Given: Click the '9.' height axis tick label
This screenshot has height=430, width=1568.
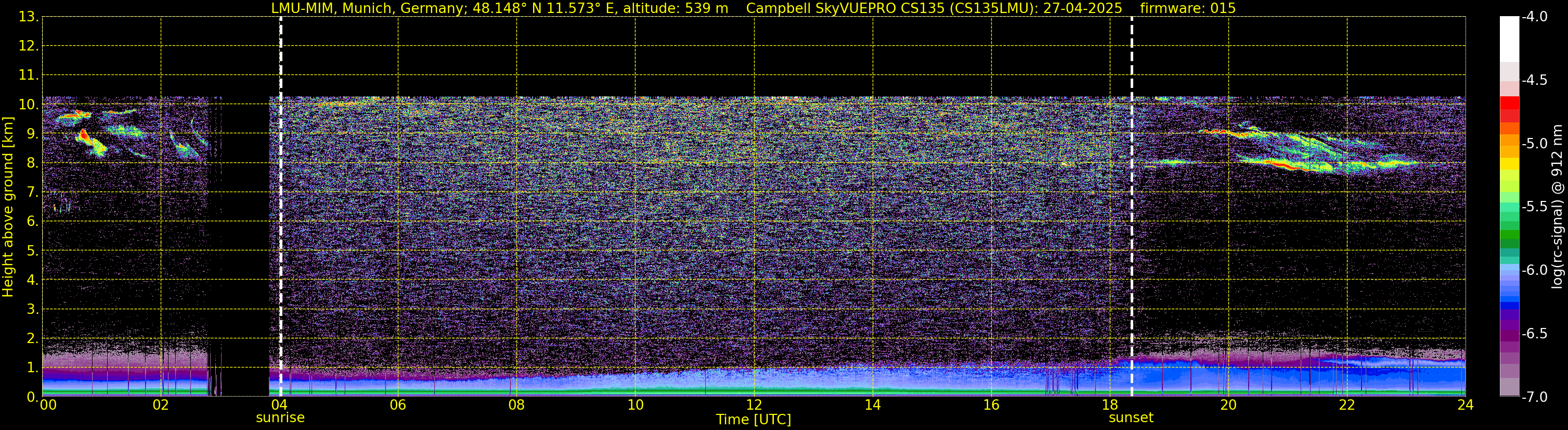Looking at the screenshot, I should point(33,133).
